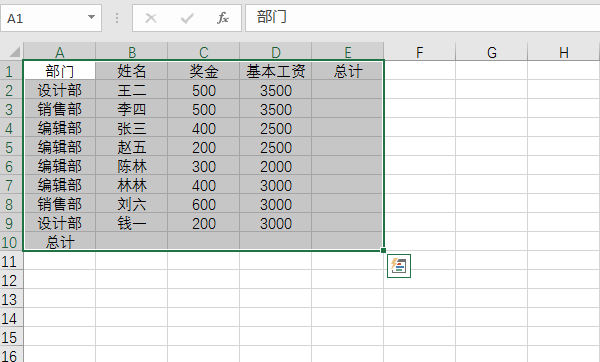Select column B header
Screen dimensions: 600x362
coord(131,51)
